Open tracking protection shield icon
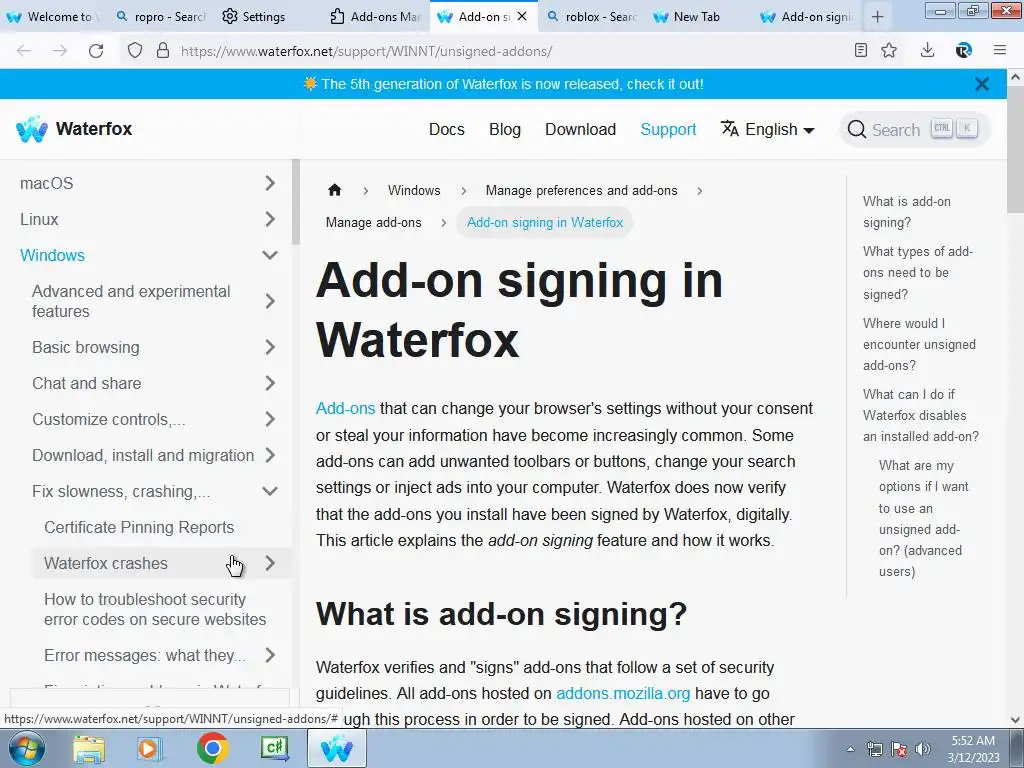The height and width of the screenshot is (768, 1024). [x=135, y=51]
